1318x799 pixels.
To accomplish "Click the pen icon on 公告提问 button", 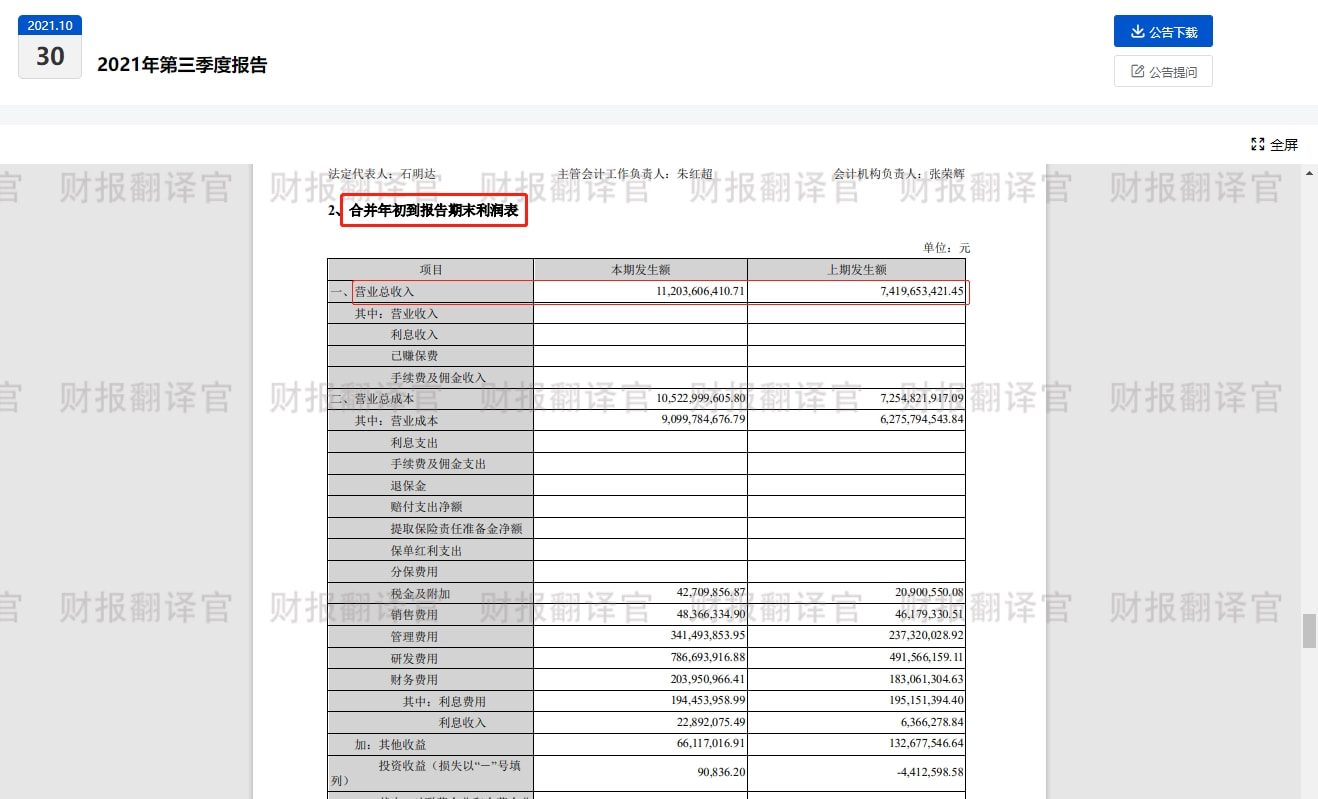I will tap(1136, 71).
